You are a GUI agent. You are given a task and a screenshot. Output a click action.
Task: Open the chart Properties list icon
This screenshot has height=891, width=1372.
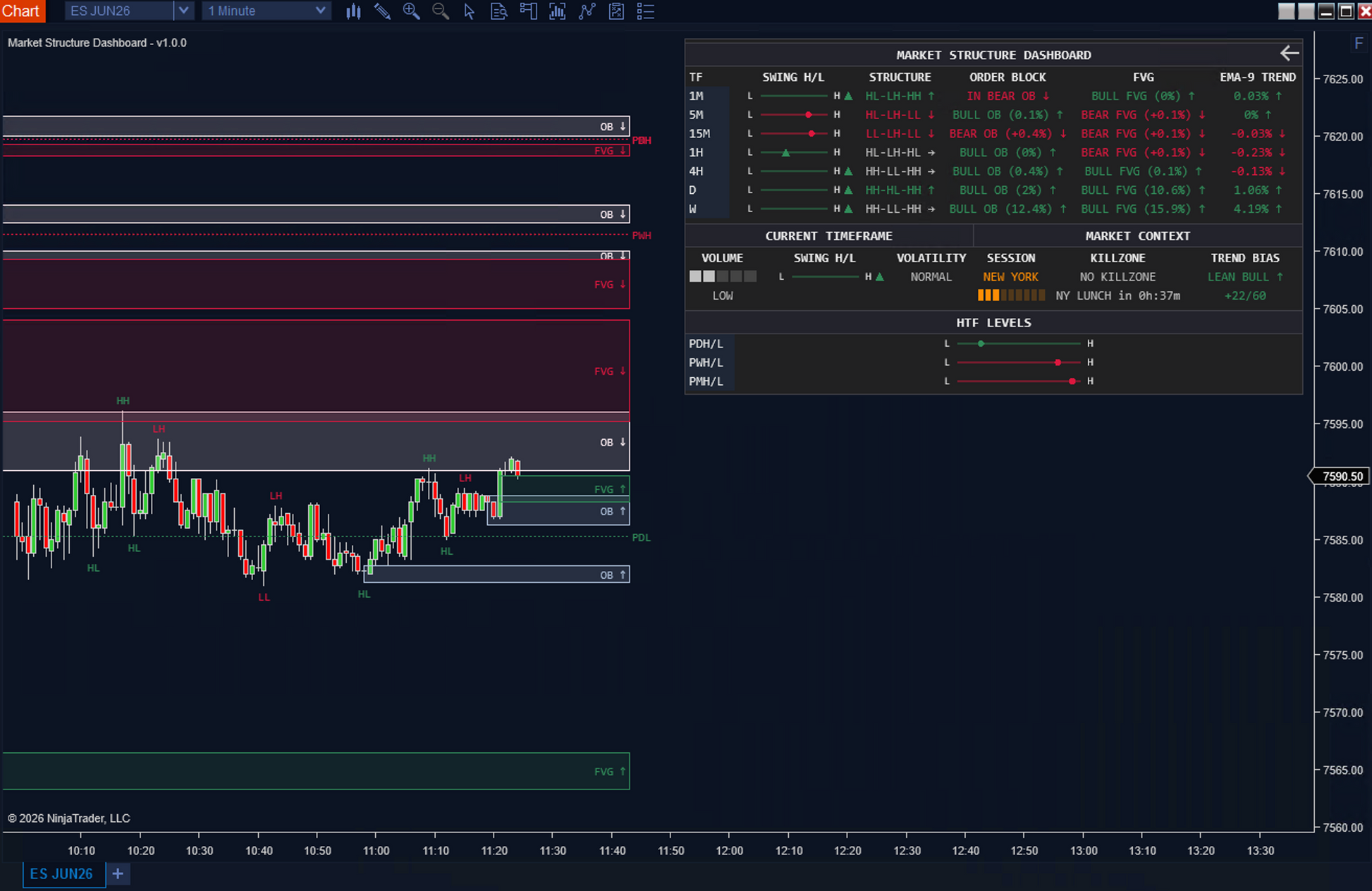tap(645, 11)
